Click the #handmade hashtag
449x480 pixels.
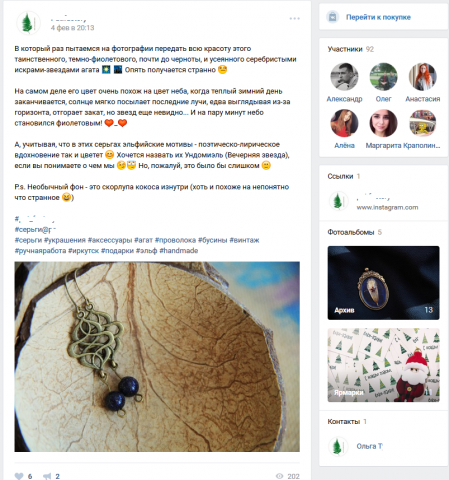pos(179,251)
